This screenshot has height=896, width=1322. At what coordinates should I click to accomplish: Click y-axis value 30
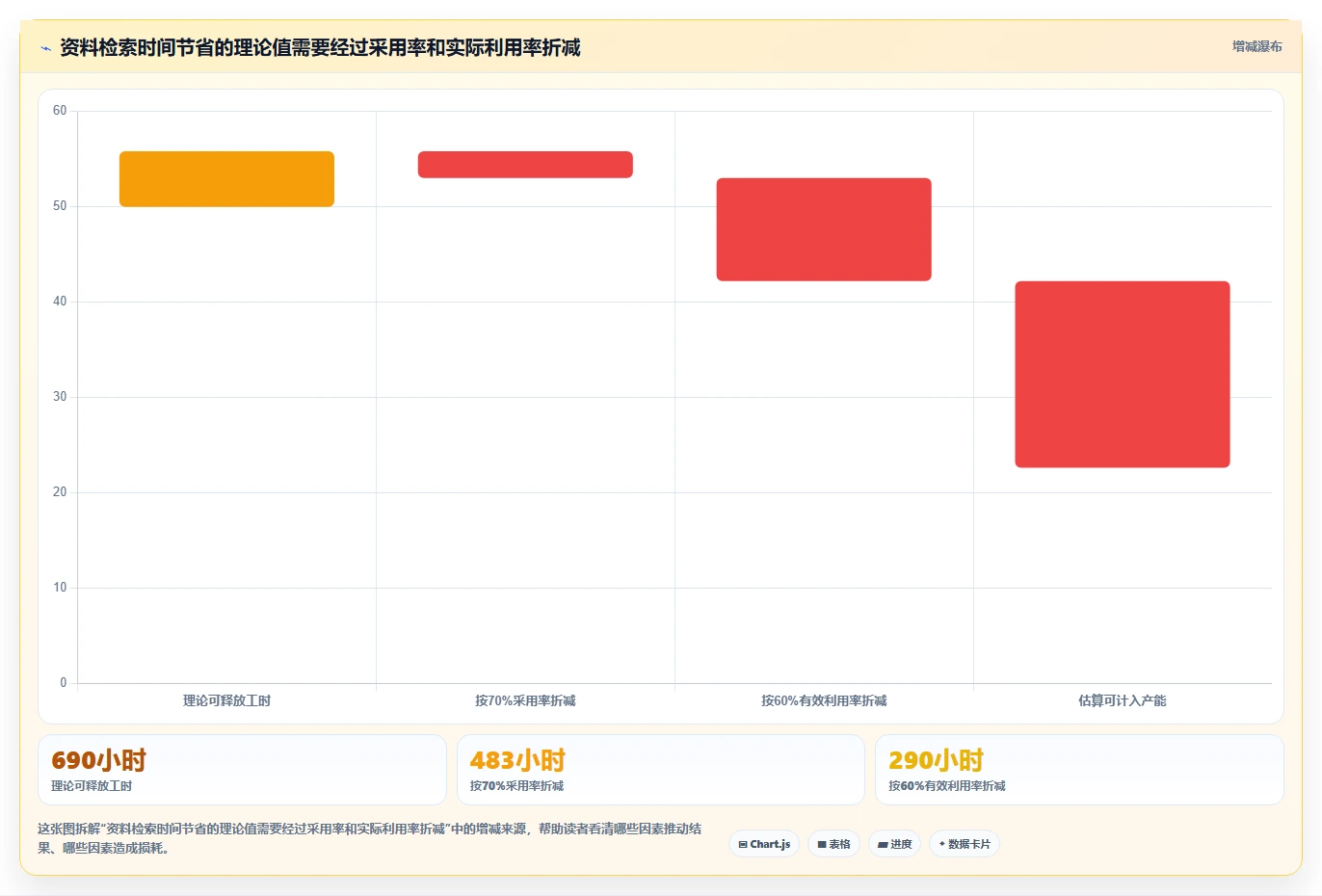pyautogui.click(x=60, y=397)
